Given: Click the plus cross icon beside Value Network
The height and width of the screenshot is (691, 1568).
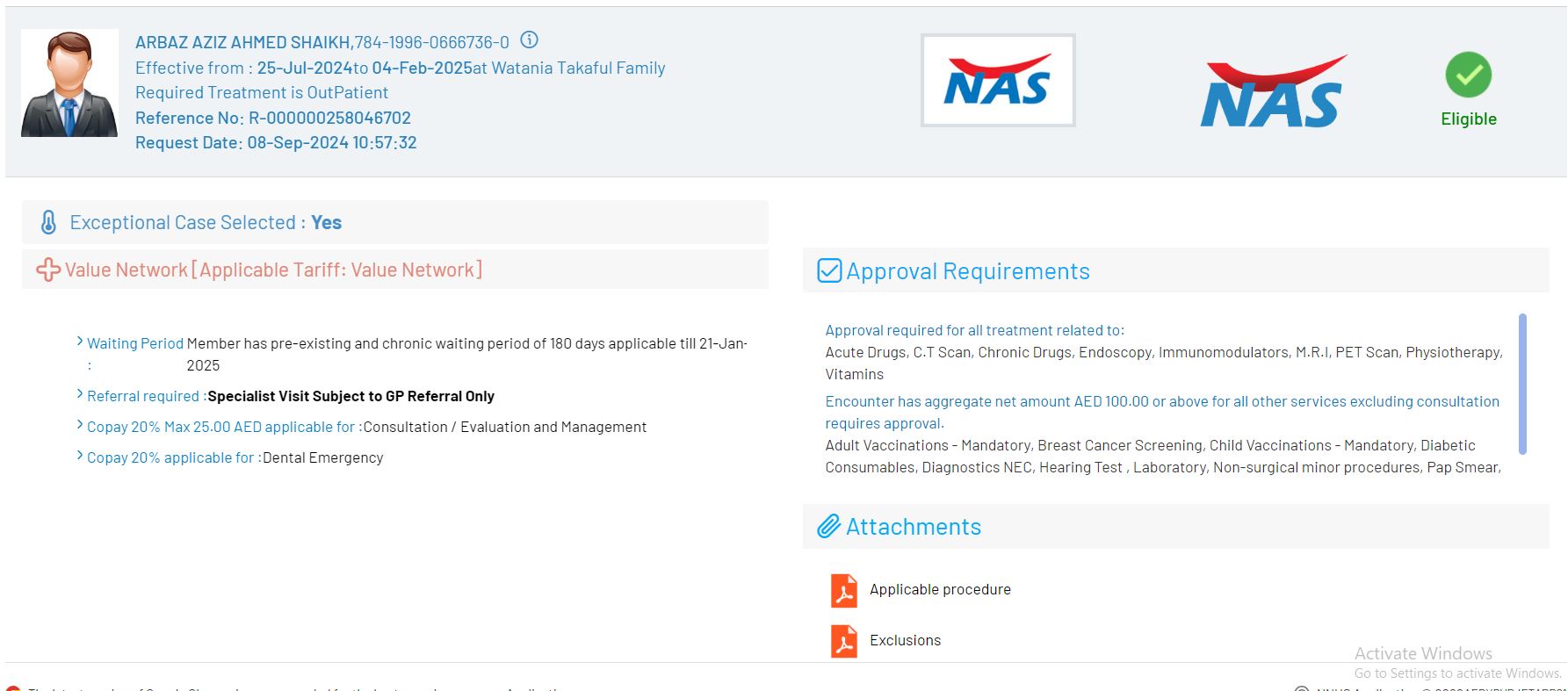Looking at the screenshot, I should pyautogui.click(x=48, y=270).
